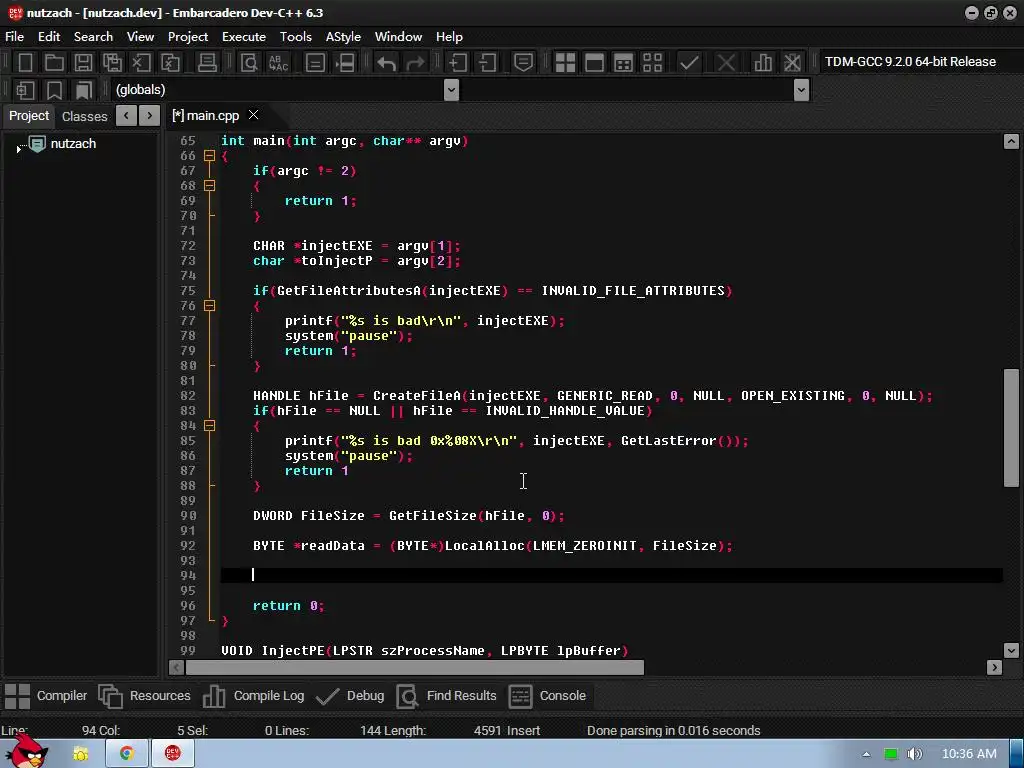This screenshot has width=1024, height=768.
Task: Click the Save All toolbar icon
Action: [x=112, y=63]
